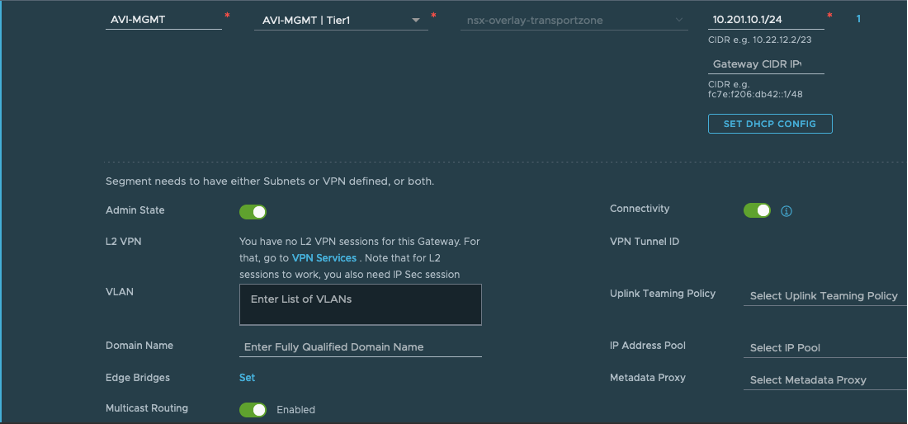Click the Connectivity info icon
The width and height of the screenshot is (908, 424).
click(x=786, y=211)
